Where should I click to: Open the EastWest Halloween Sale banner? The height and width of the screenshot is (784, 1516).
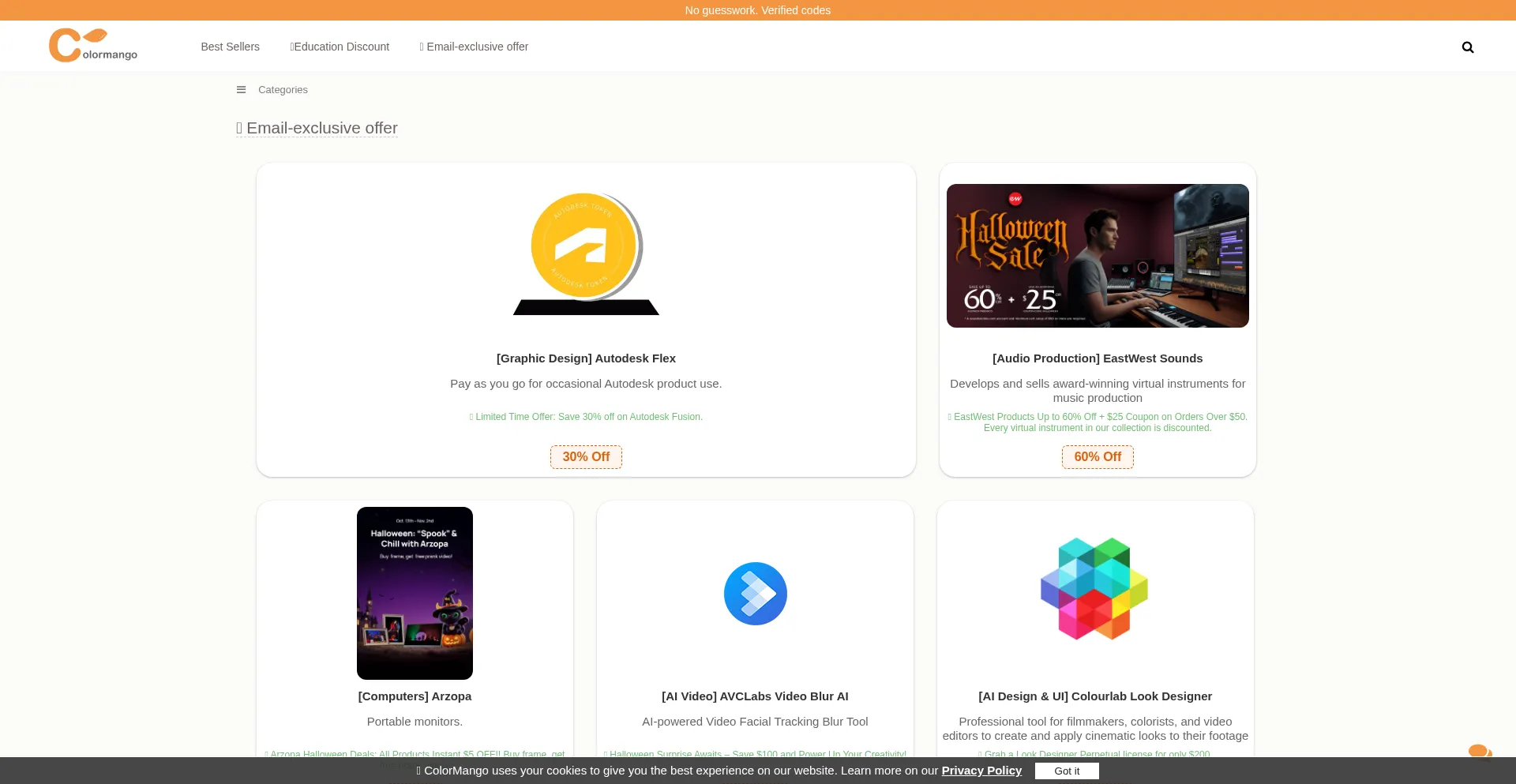tap(1097, 256)
